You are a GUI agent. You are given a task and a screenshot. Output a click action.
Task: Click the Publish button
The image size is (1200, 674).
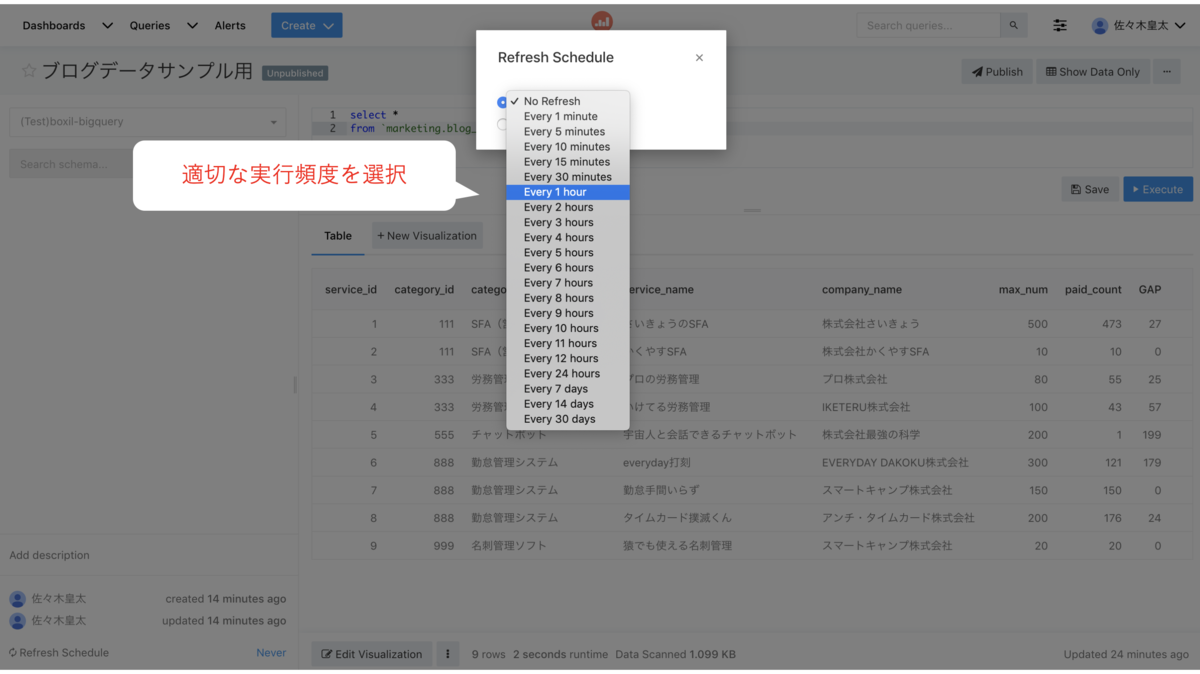pos(996,71)
